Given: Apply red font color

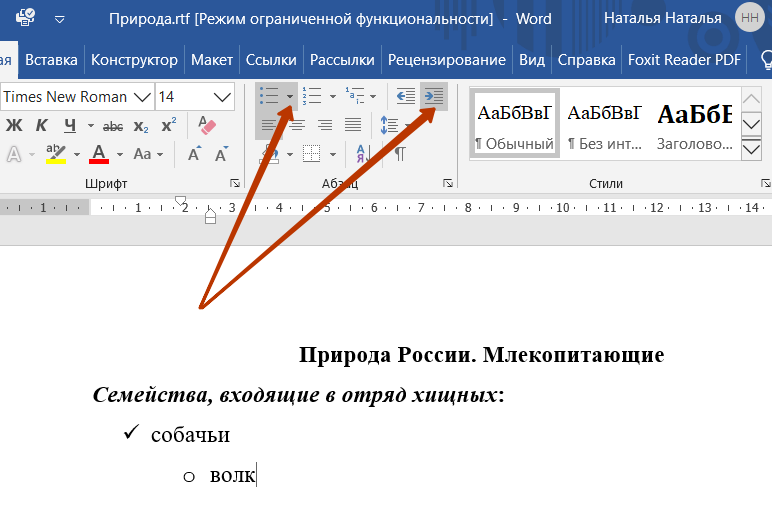Looking at the screenshot, I should pos(99,154).
